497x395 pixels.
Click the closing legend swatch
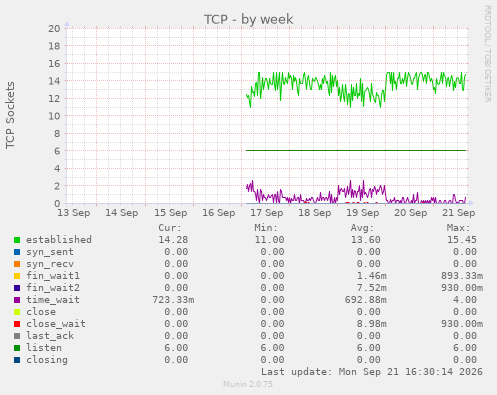(17, 360)
